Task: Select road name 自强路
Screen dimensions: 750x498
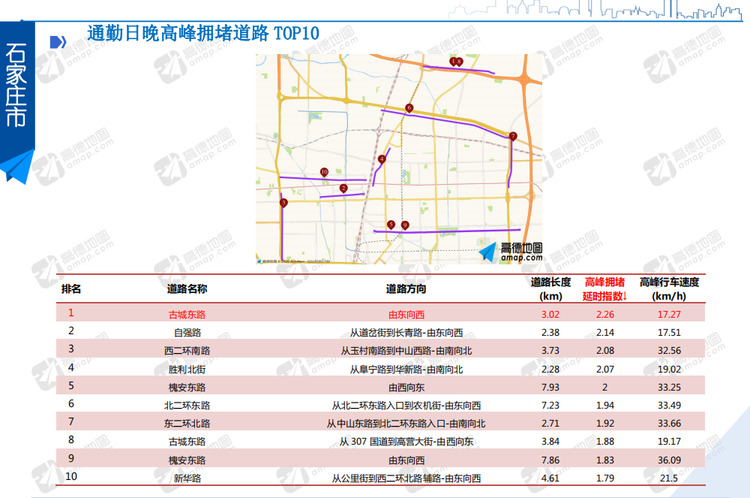Action: pos(187,332)
